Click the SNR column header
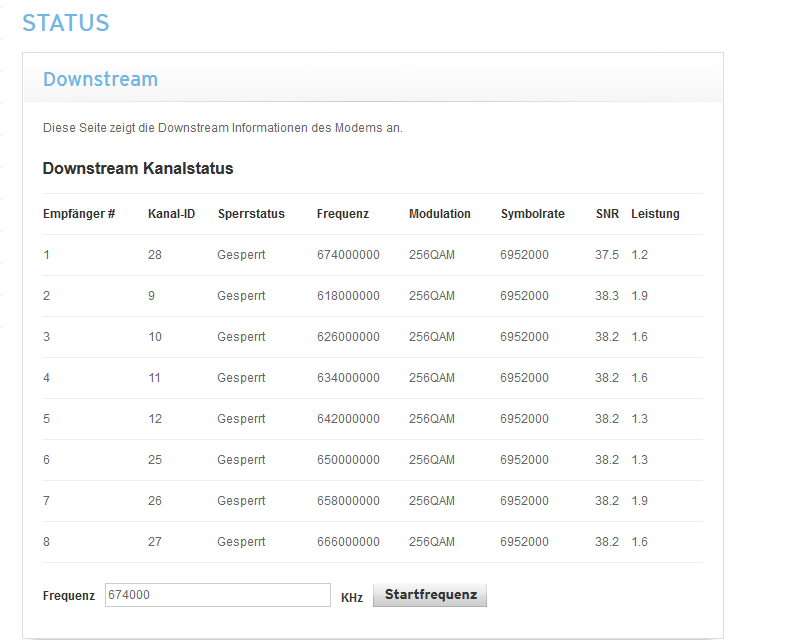Viewport: 787px width, 640px height. pyautogui.click(x=607, y=214)
